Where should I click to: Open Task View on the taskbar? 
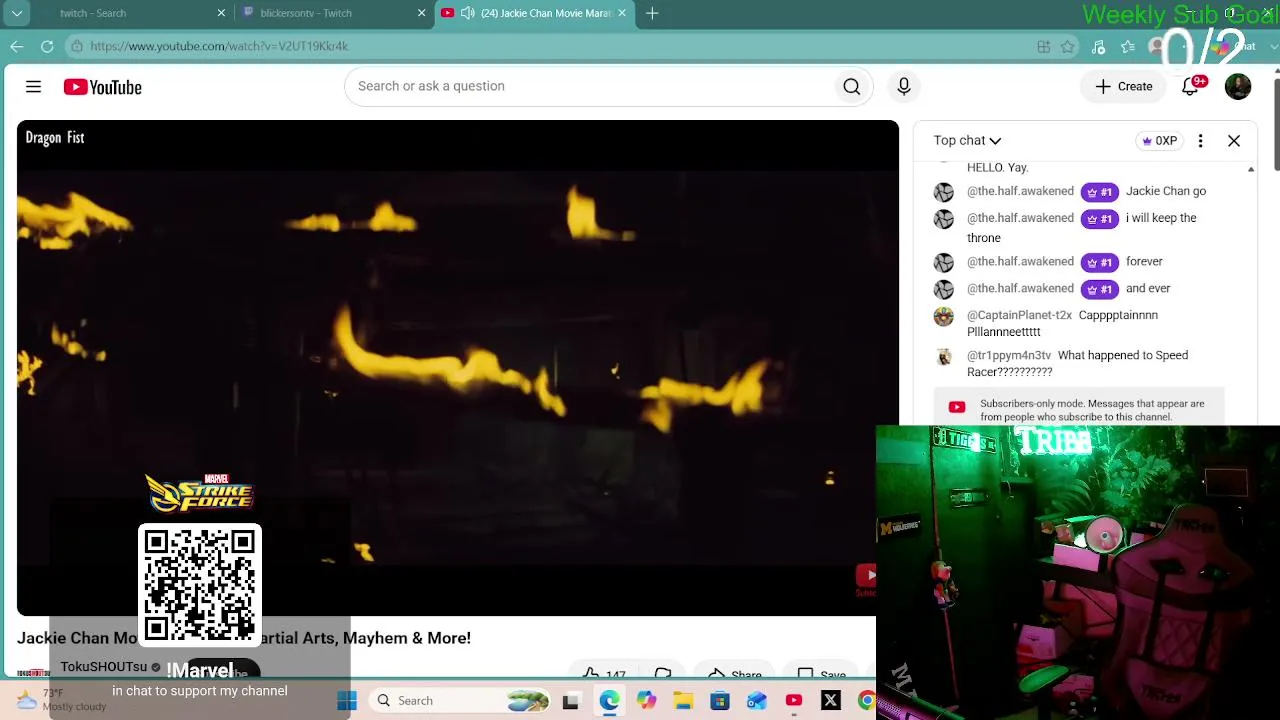coord(571,701)
